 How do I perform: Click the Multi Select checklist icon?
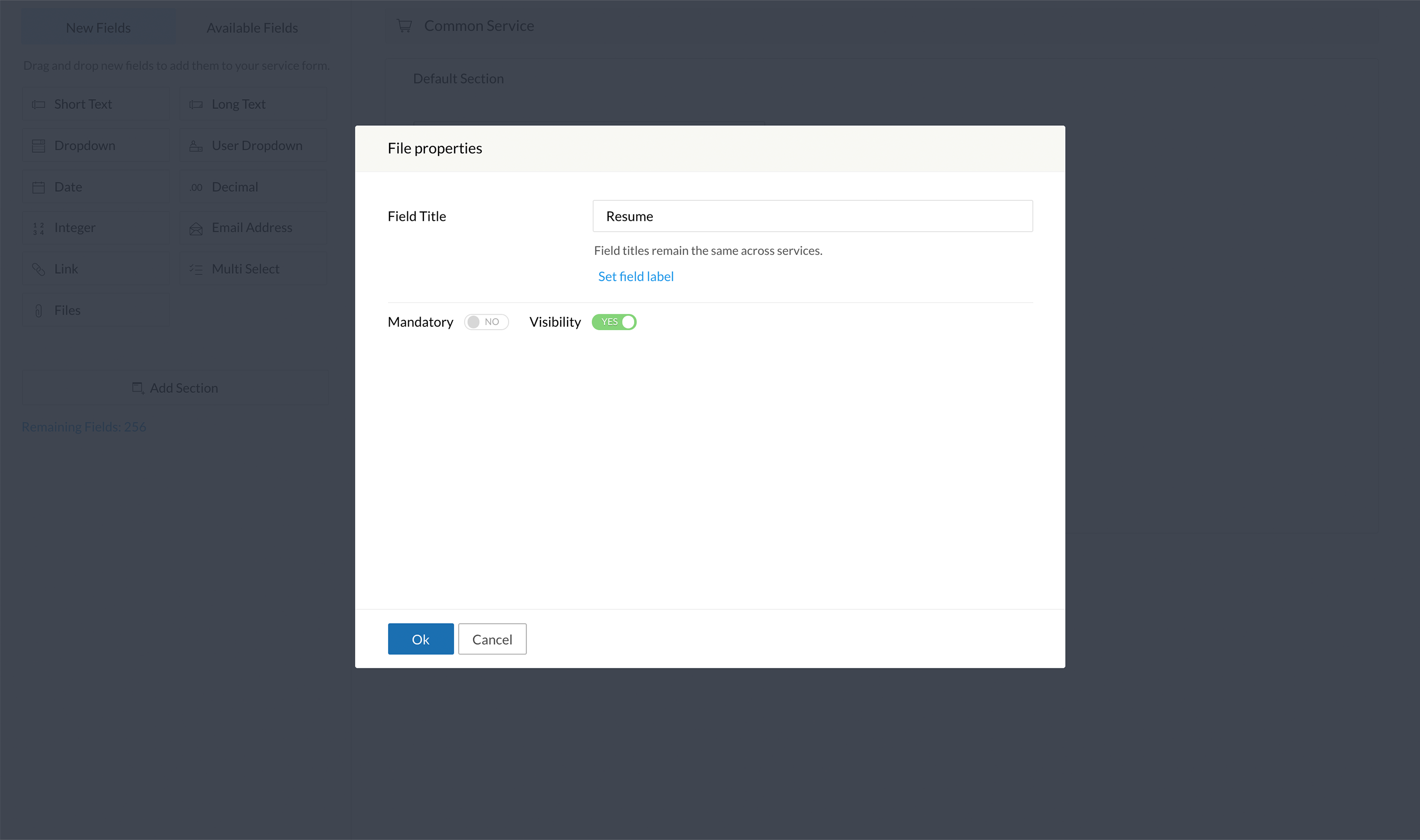coord(196,270)
